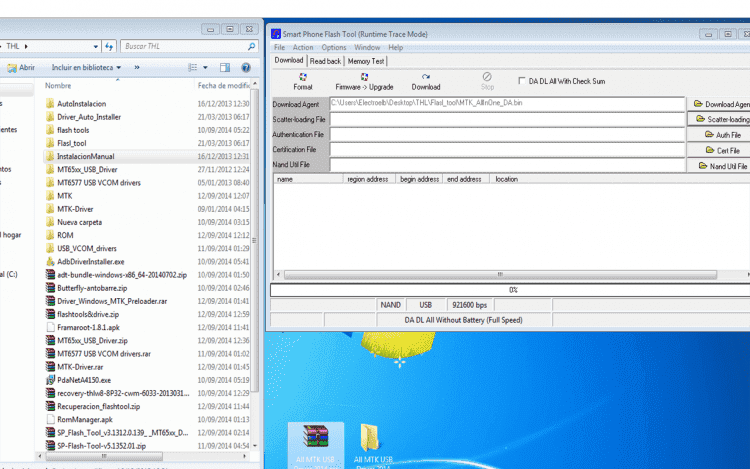Click the Auth File button

[x=721, y=135]
